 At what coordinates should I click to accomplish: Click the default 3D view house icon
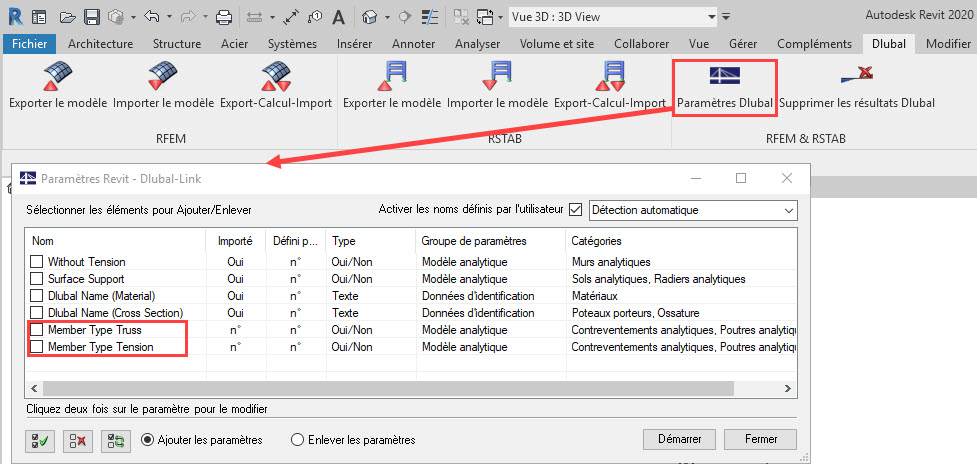point(370,17)
